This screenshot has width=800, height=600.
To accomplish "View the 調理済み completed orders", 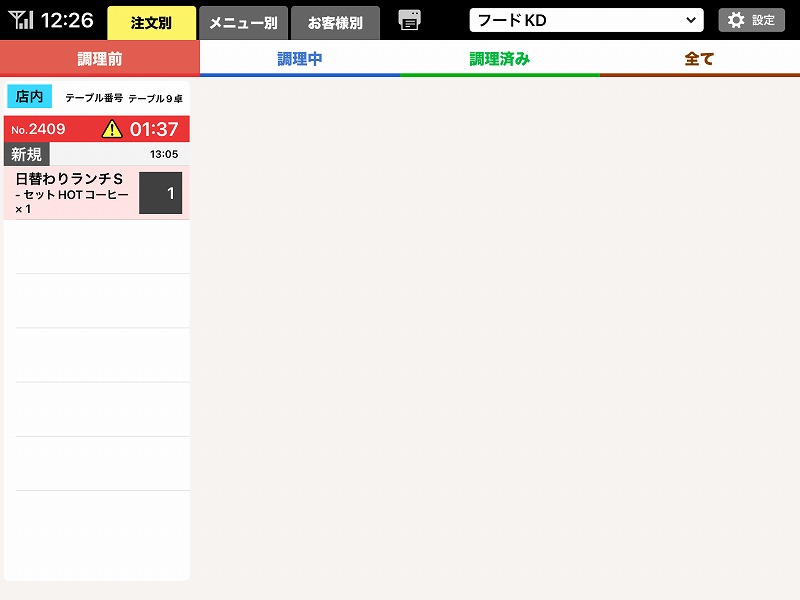I will (x=500, y=59).
